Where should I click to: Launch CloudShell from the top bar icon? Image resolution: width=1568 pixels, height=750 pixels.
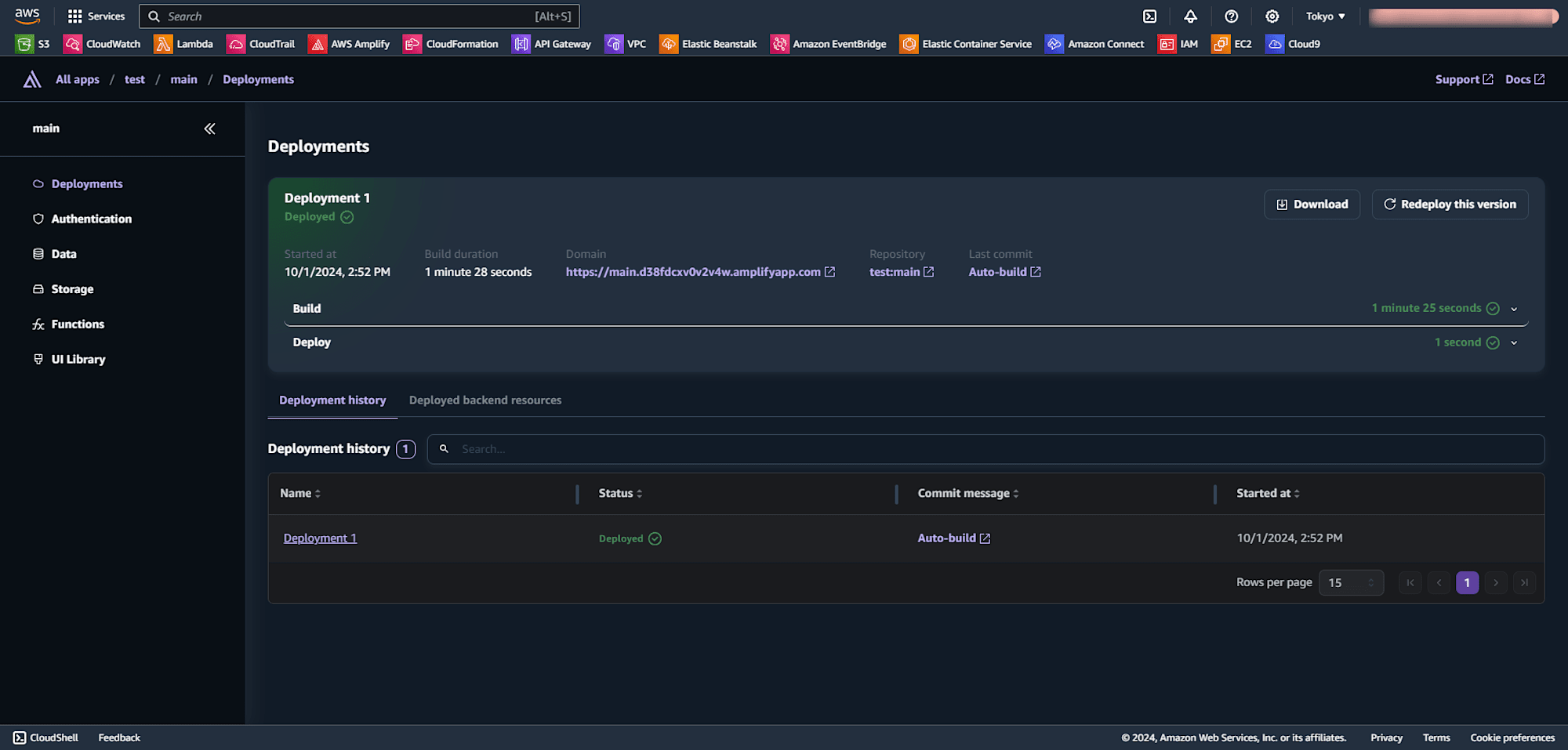pyautogui.click(x=1149, y=16)
